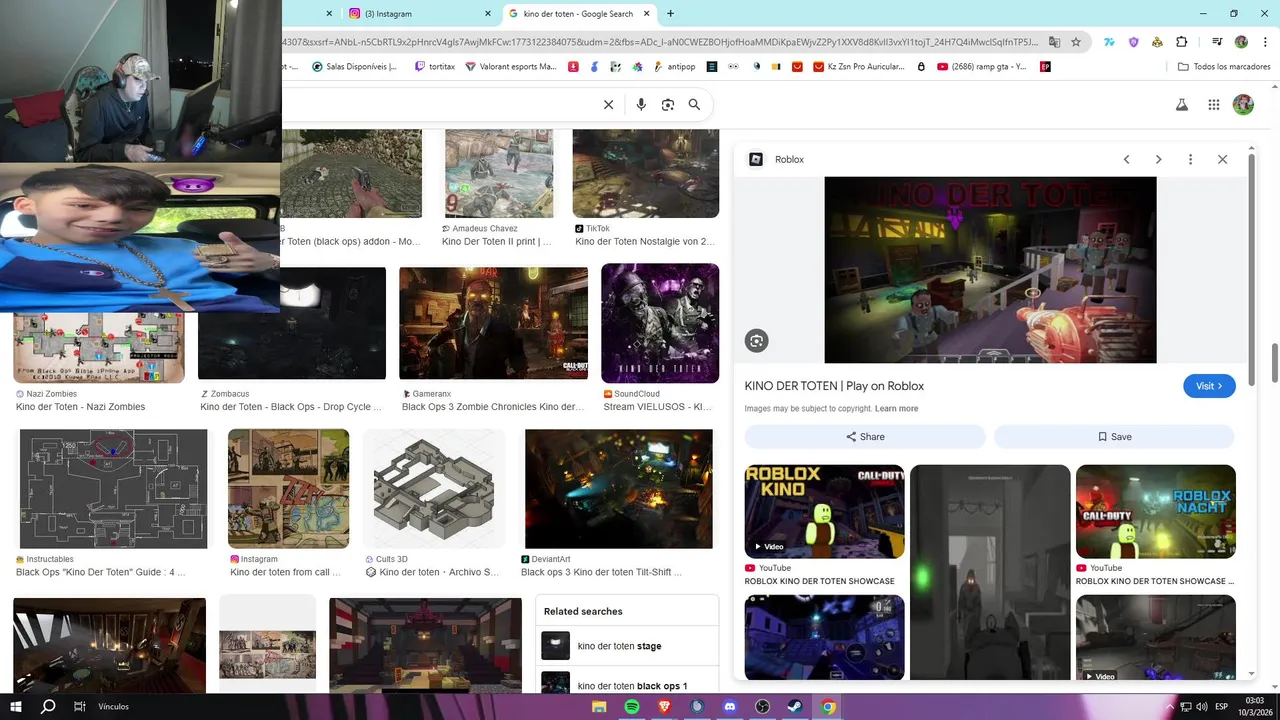Open the antipop bookmark

(x=674, y=67)
